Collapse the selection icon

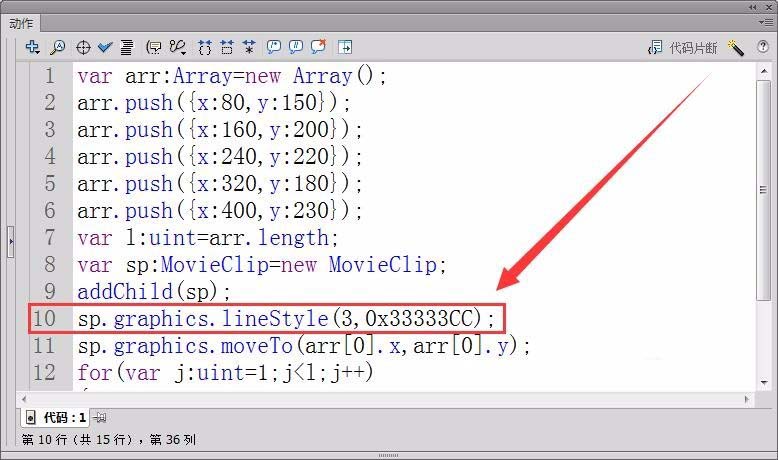pyautogui.click(x=227, y=47)
